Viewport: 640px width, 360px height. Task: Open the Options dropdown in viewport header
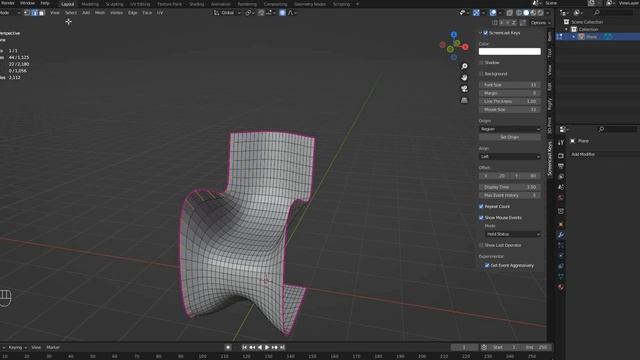[x=540, y=23]
